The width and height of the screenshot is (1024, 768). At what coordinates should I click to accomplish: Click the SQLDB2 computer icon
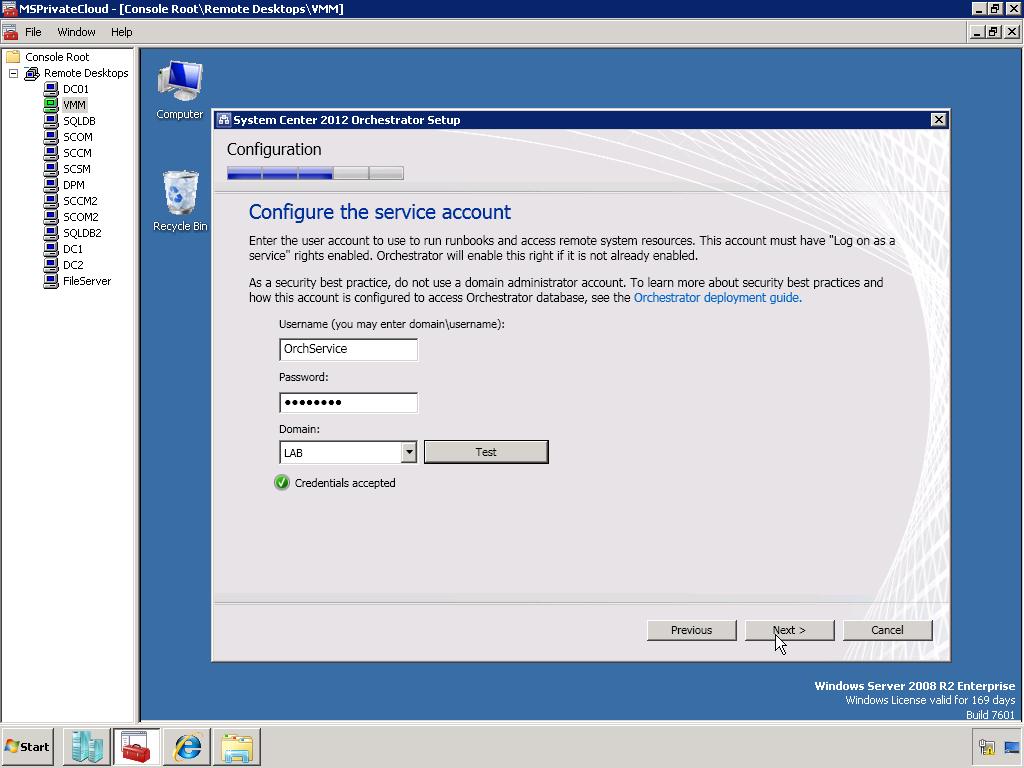[x=51, y=232]
